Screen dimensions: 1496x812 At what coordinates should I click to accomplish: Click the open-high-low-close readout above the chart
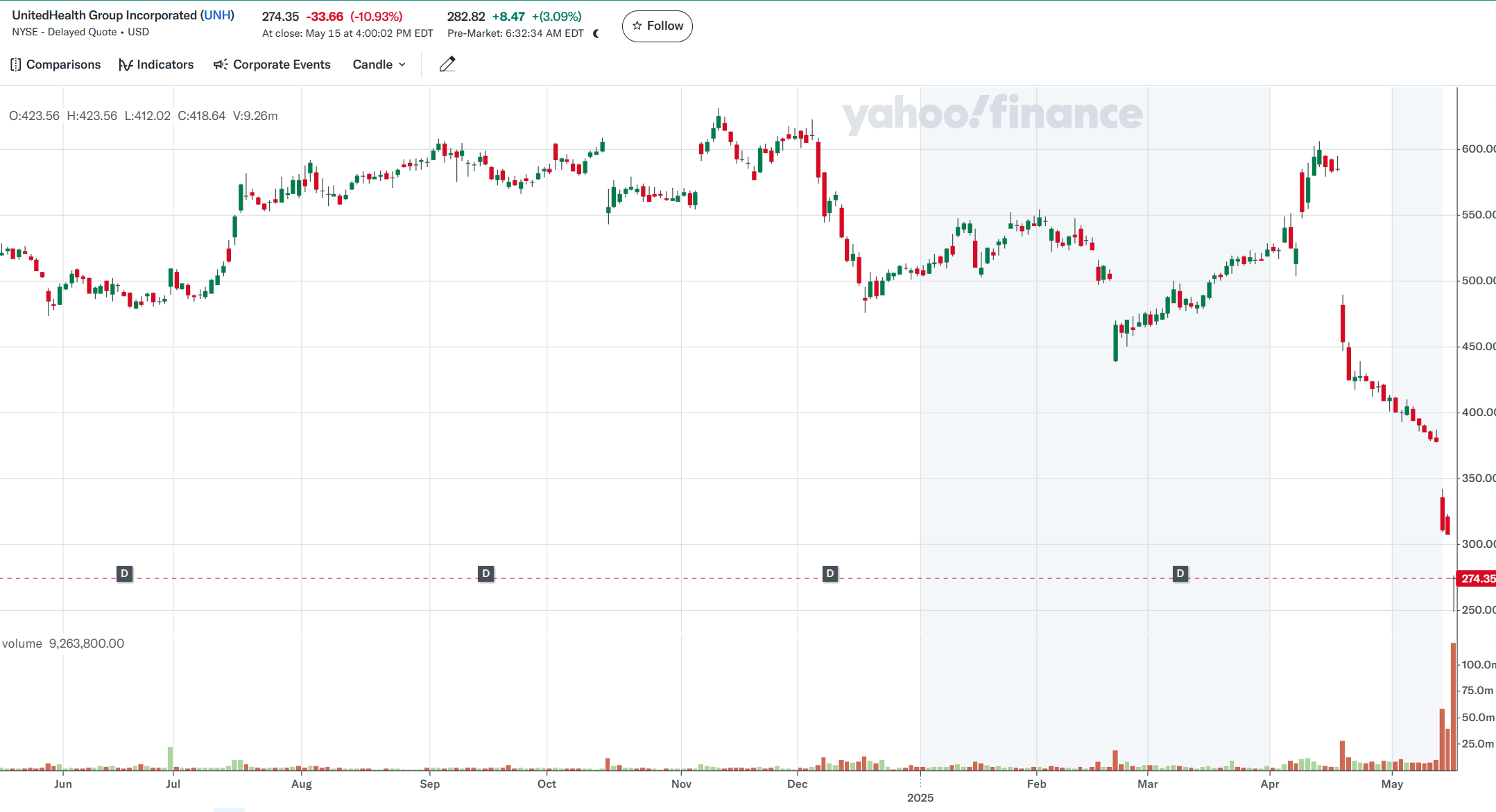pos(143,116)
